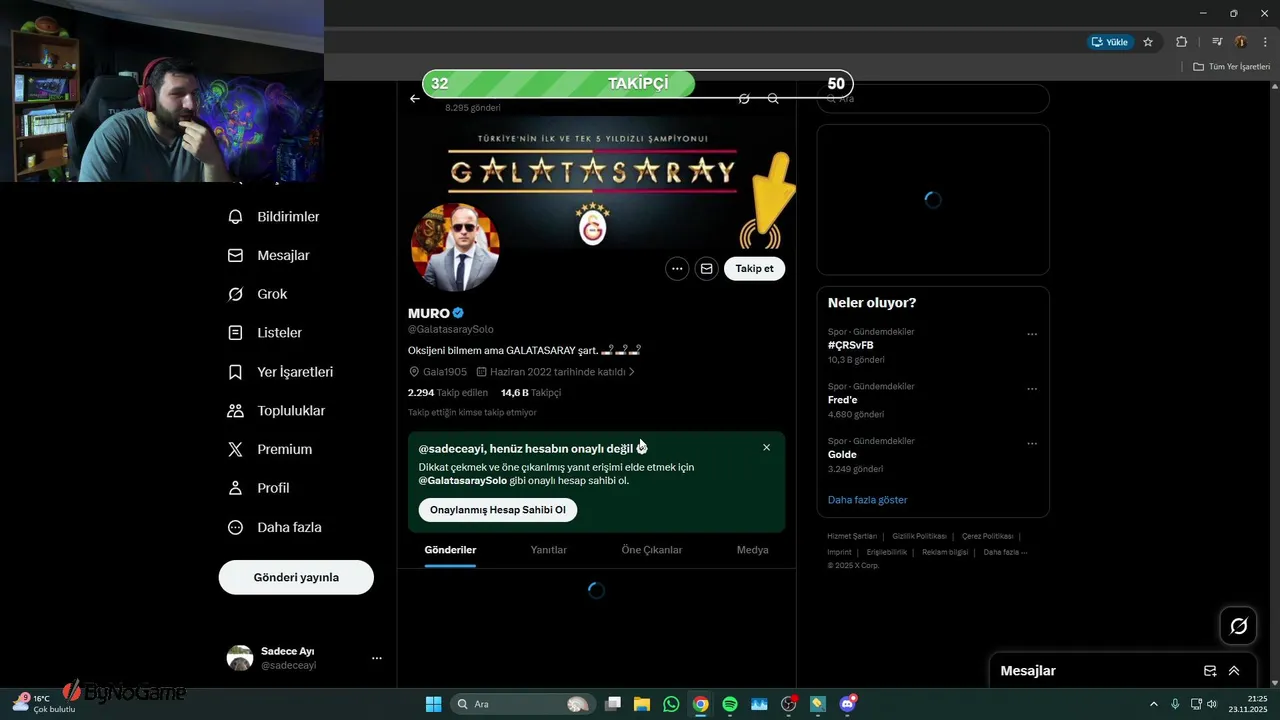Click the search icon in profile header
1280x720 pixels.
tap(773, 99)
